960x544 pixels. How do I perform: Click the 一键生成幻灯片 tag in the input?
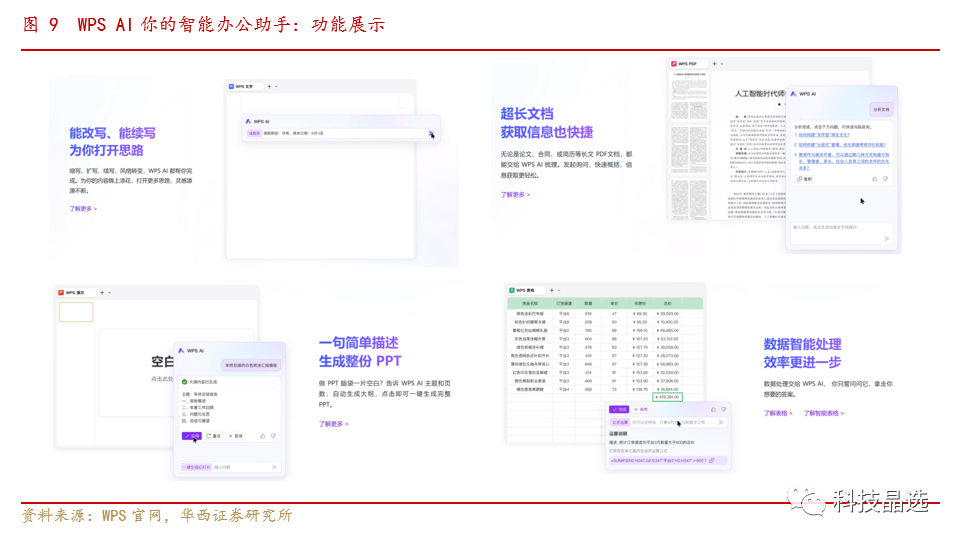coord(196,467)
